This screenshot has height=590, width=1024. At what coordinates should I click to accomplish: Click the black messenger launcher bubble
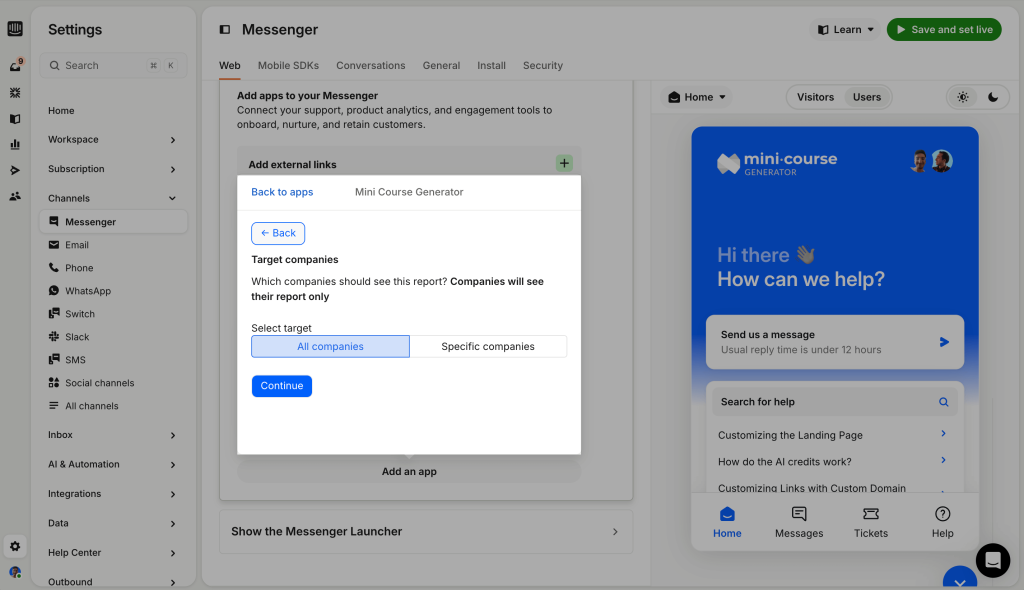click(x=993, y=561)
